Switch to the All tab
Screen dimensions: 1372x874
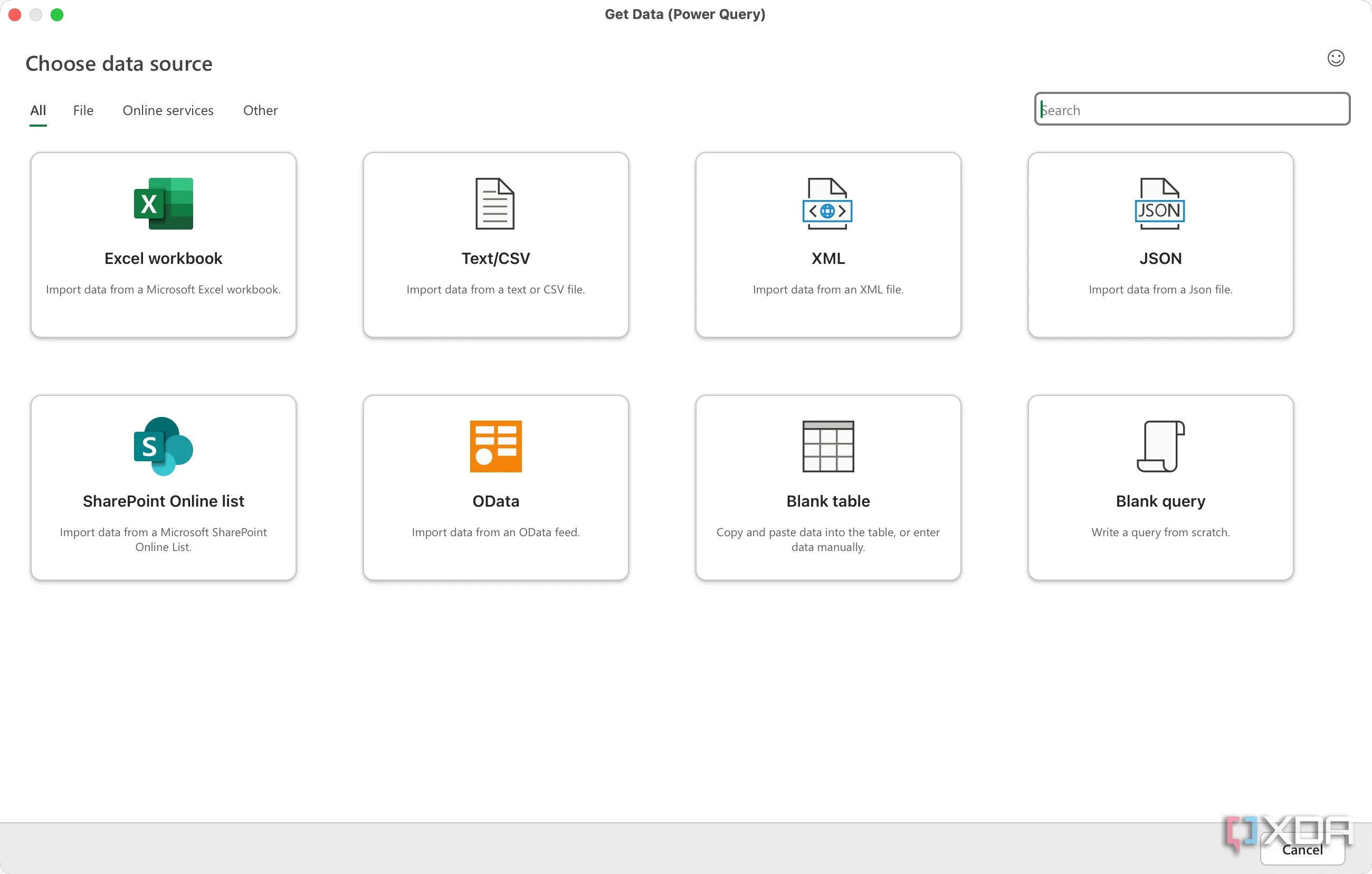(x=38, y=110)
